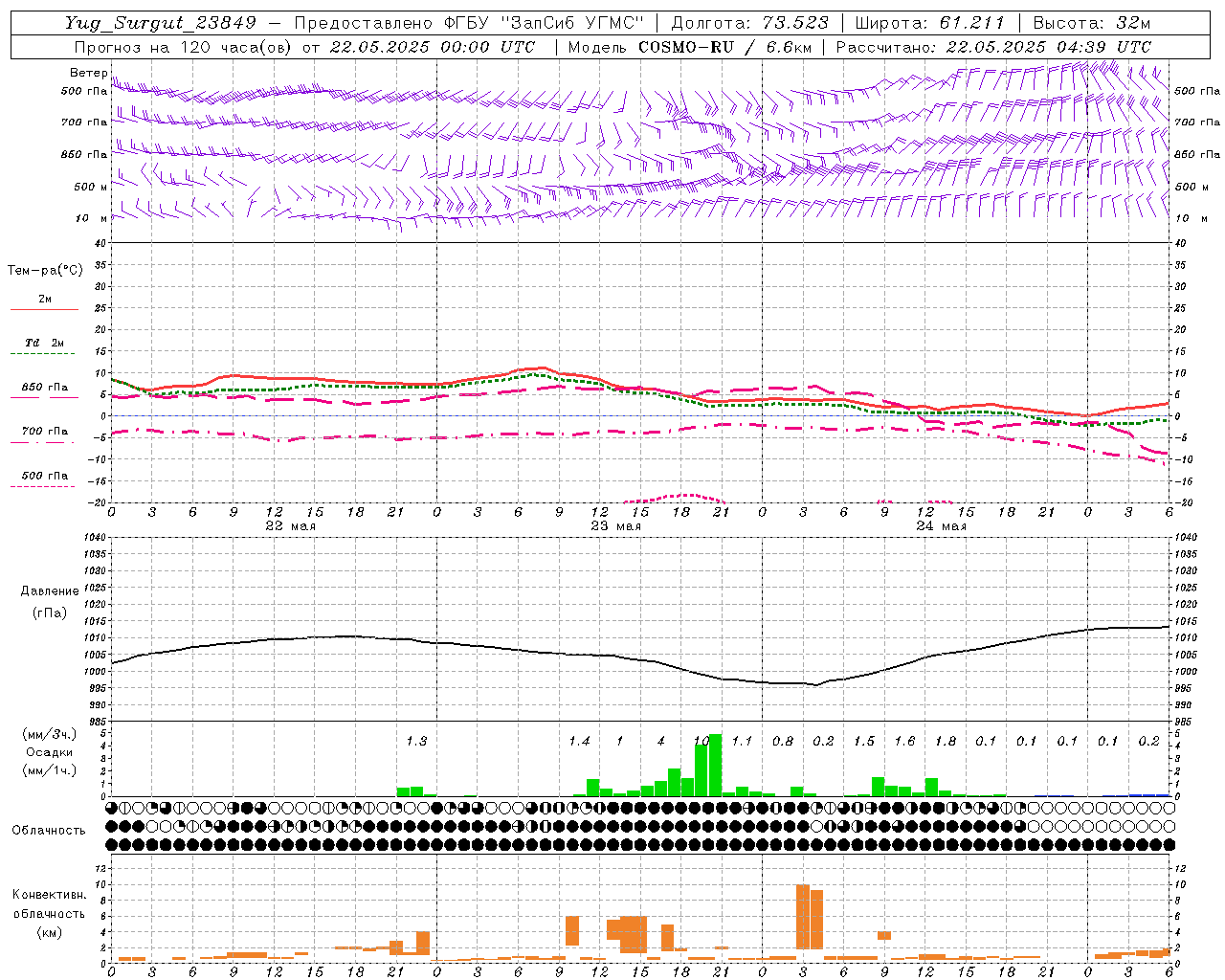Select the Td 2м dew point legend entry
This screenshot has height=980, width=1225.
point(45,343)
